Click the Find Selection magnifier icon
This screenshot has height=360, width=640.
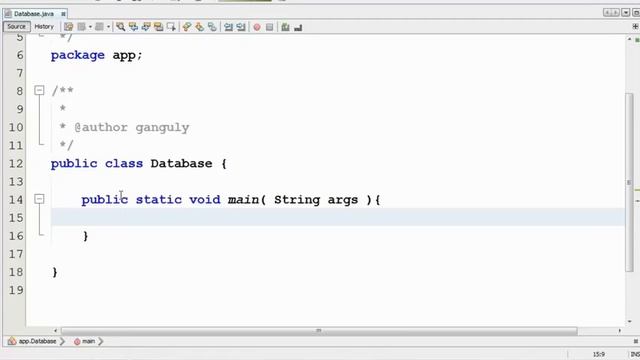120,27
